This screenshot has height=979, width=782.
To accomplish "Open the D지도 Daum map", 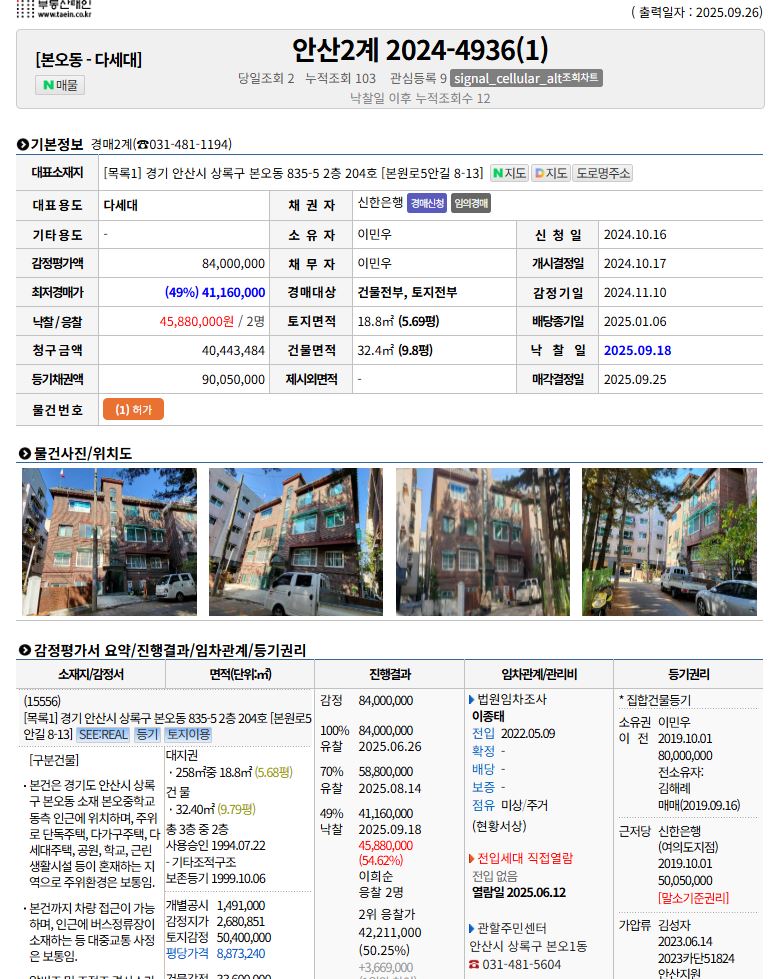I will pyautogui.click(x=550, y=173).
